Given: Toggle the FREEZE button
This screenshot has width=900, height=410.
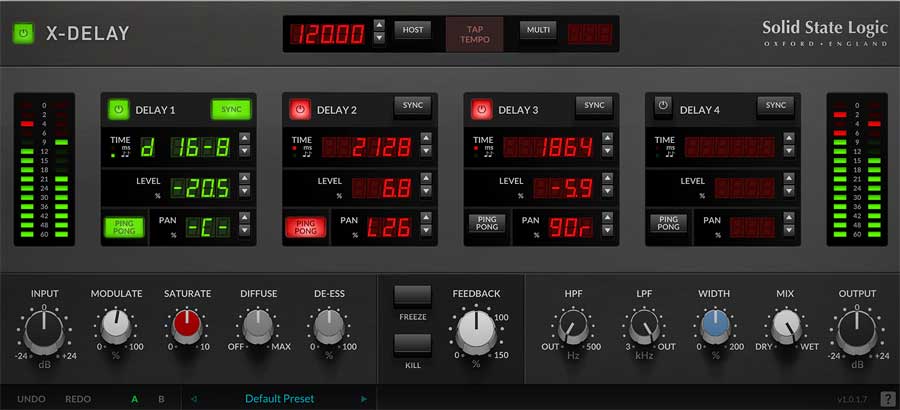Looking at the screenshot, I should pos(412,295).
